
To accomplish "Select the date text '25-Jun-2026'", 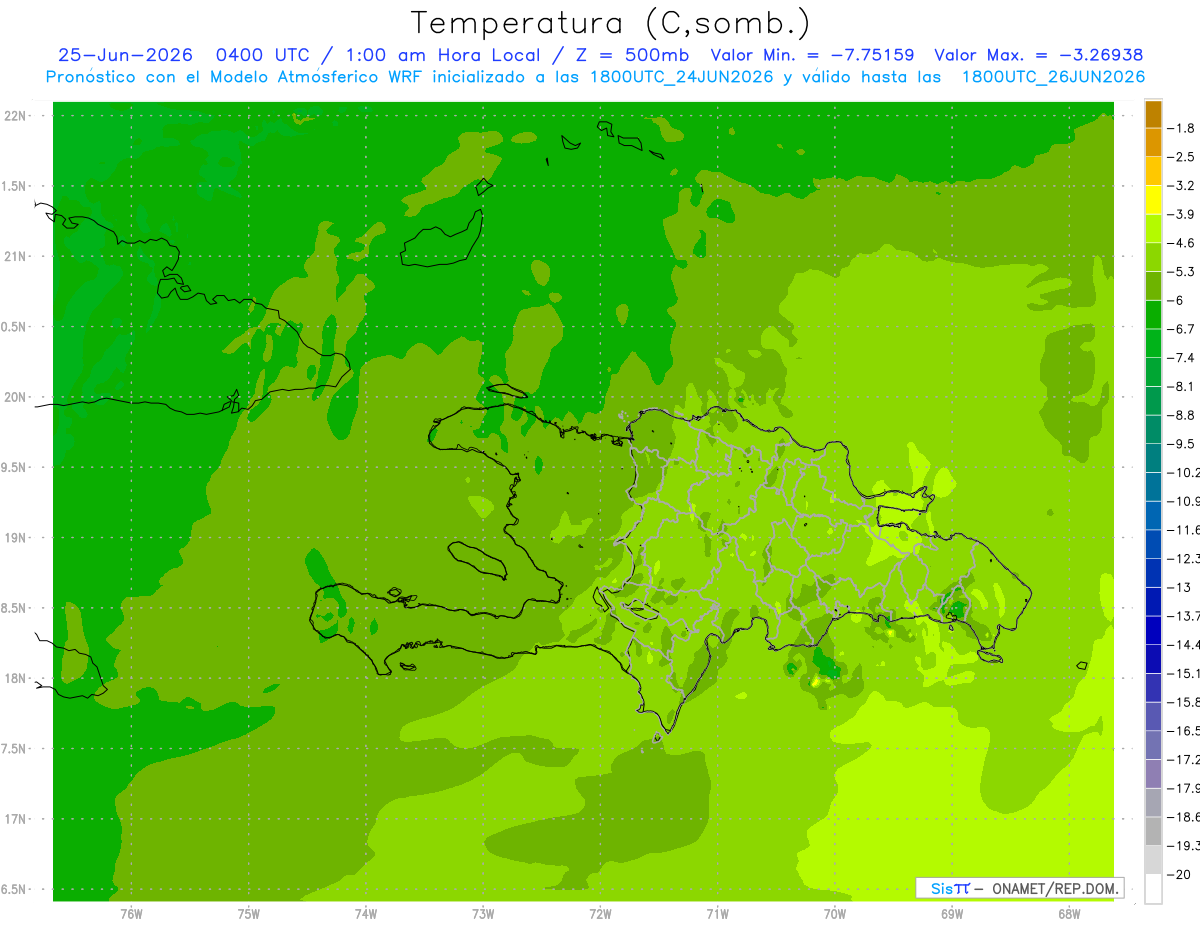I will [124, 55].
